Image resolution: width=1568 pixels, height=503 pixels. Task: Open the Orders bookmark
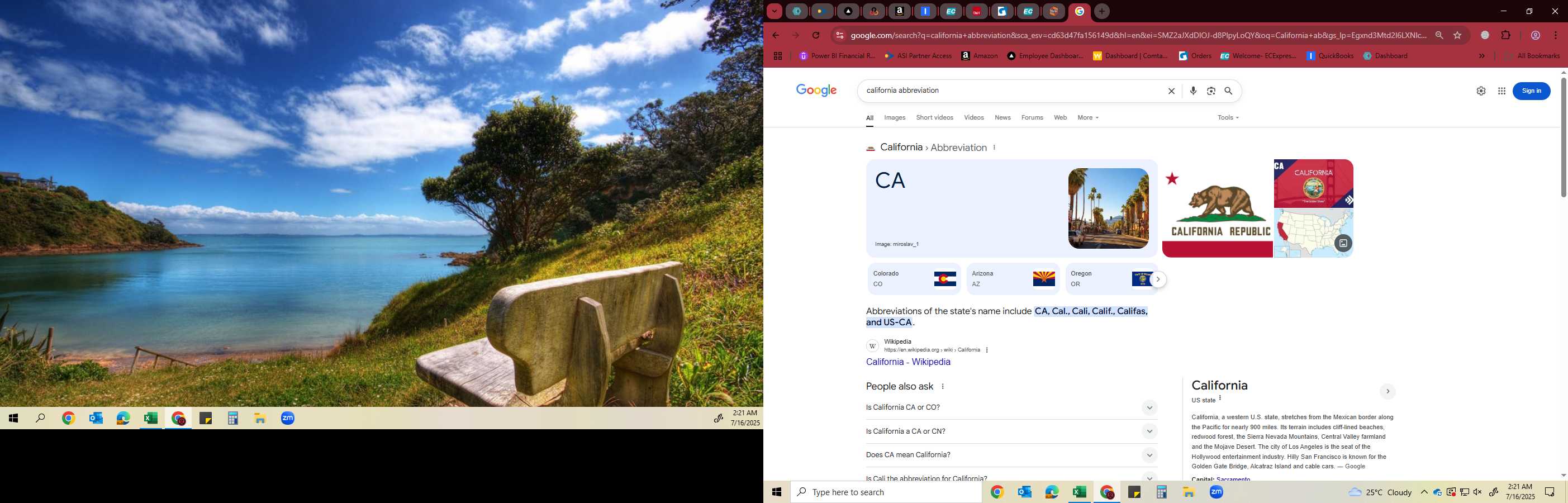click(1195, 56)
